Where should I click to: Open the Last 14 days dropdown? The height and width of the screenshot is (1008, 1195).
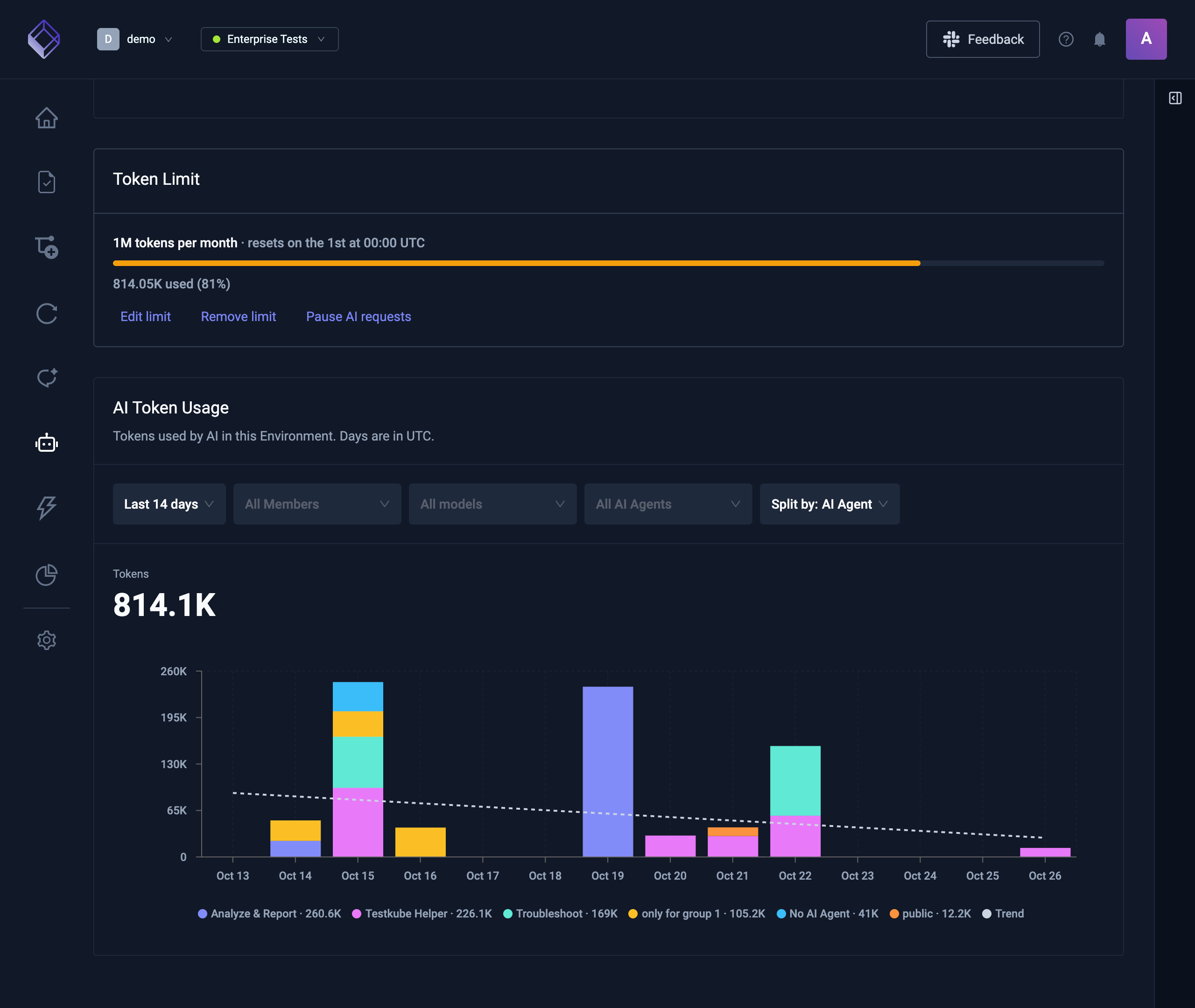(x=169, y=504)
